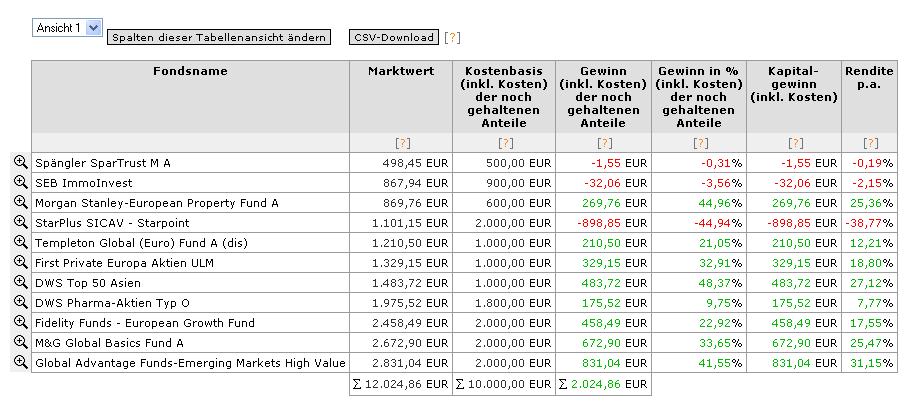
Task: Click the CSV-Download button
Action: [394, 38]
